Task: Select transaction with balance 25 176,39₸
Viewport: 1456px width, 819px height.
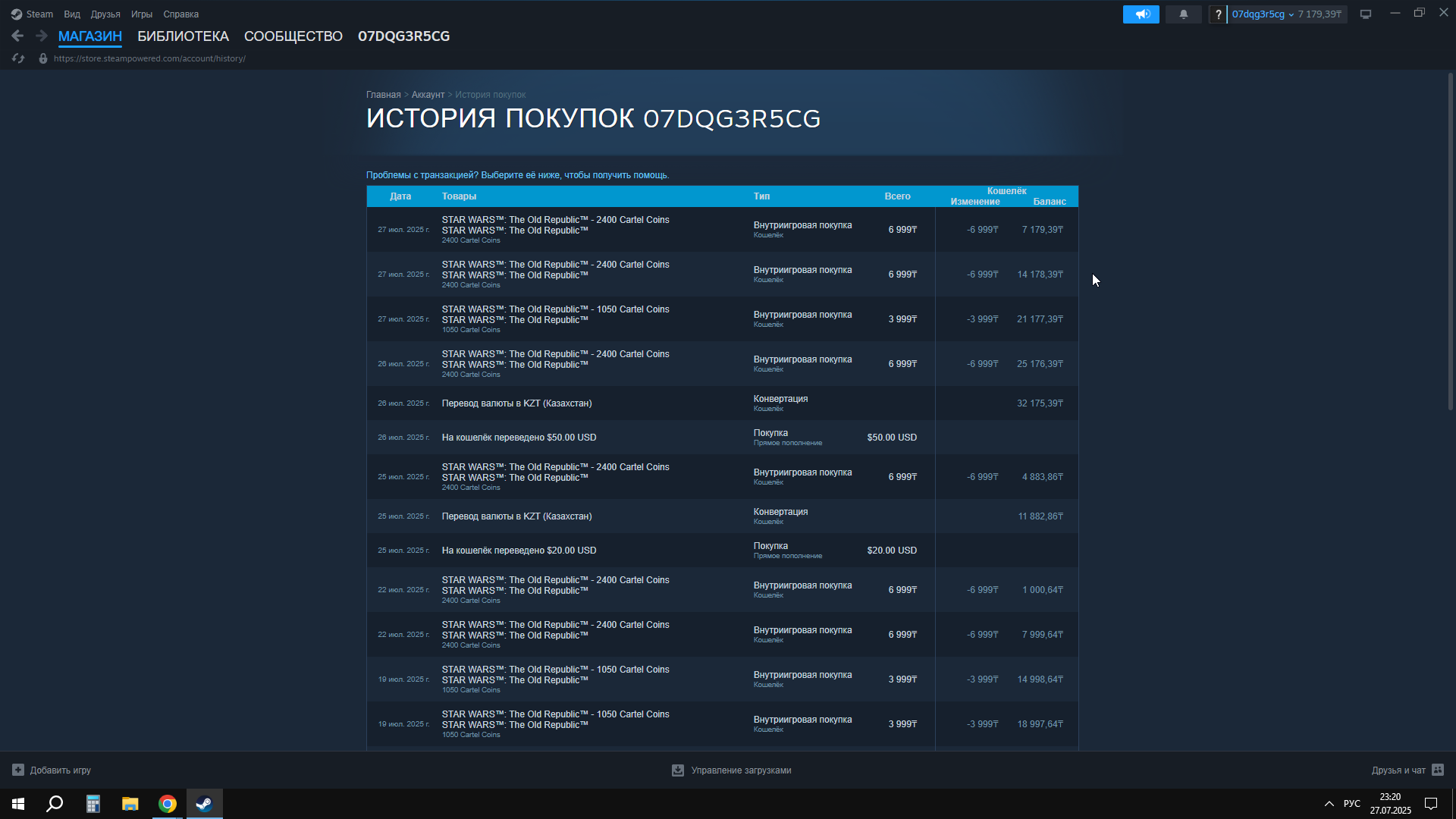Action: tap(722, 364)
